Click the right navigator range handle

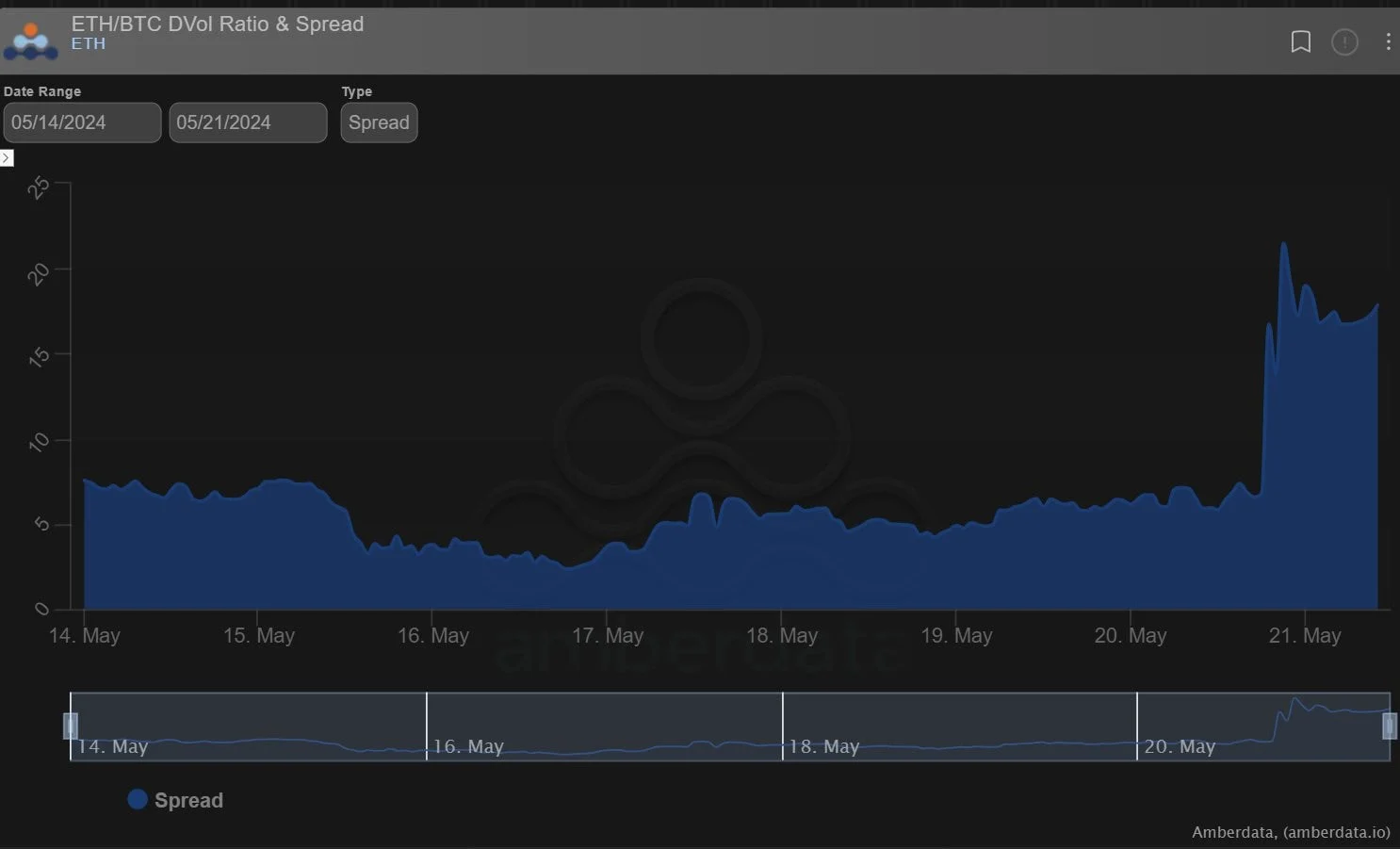click(1389, 726)
